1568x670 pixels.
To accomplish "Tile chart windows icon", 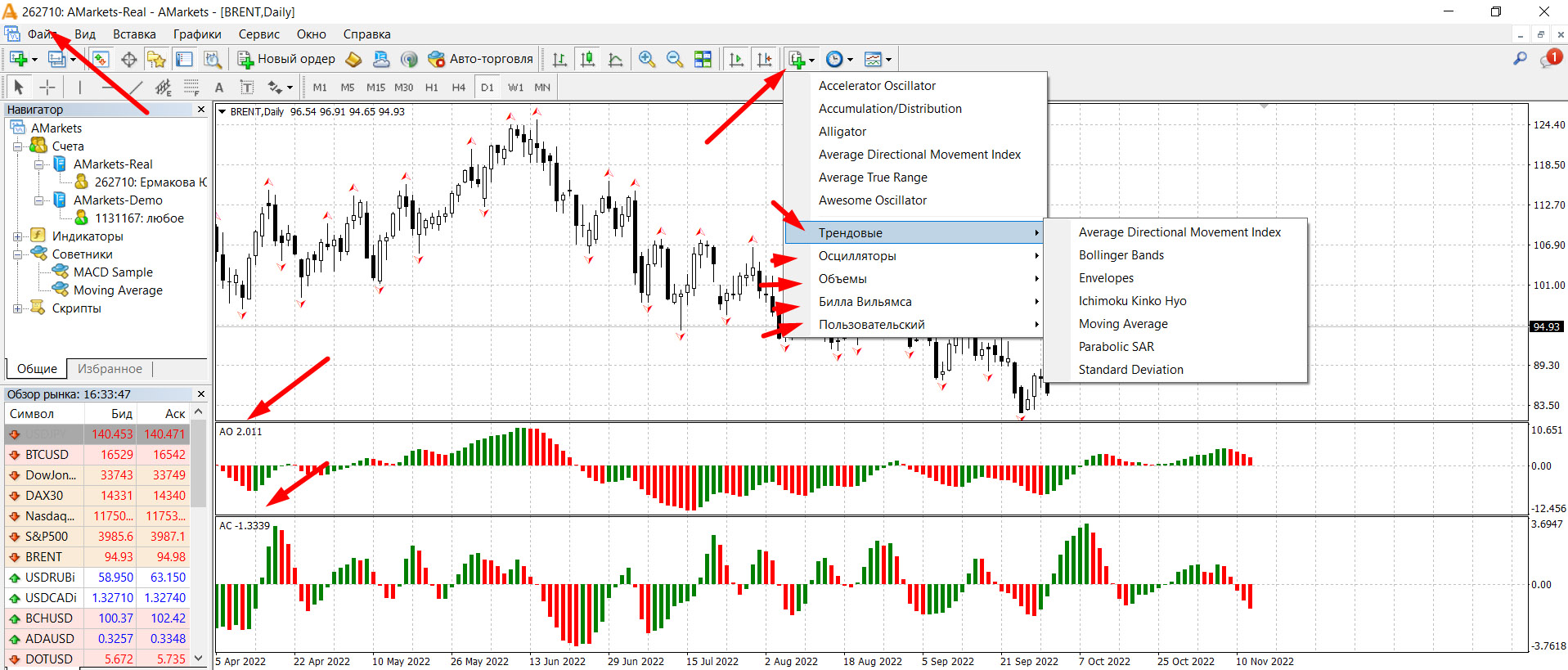I will point(703,59).
